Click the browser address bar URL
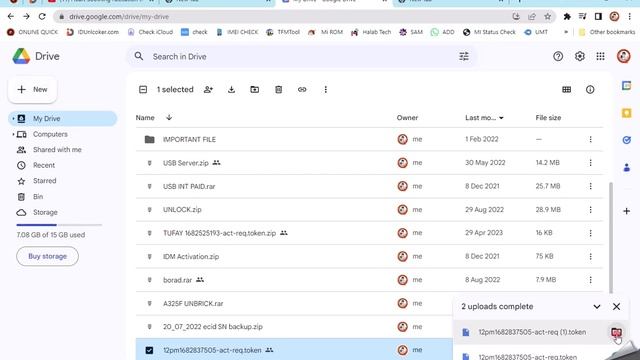 [x=119, y=17]
